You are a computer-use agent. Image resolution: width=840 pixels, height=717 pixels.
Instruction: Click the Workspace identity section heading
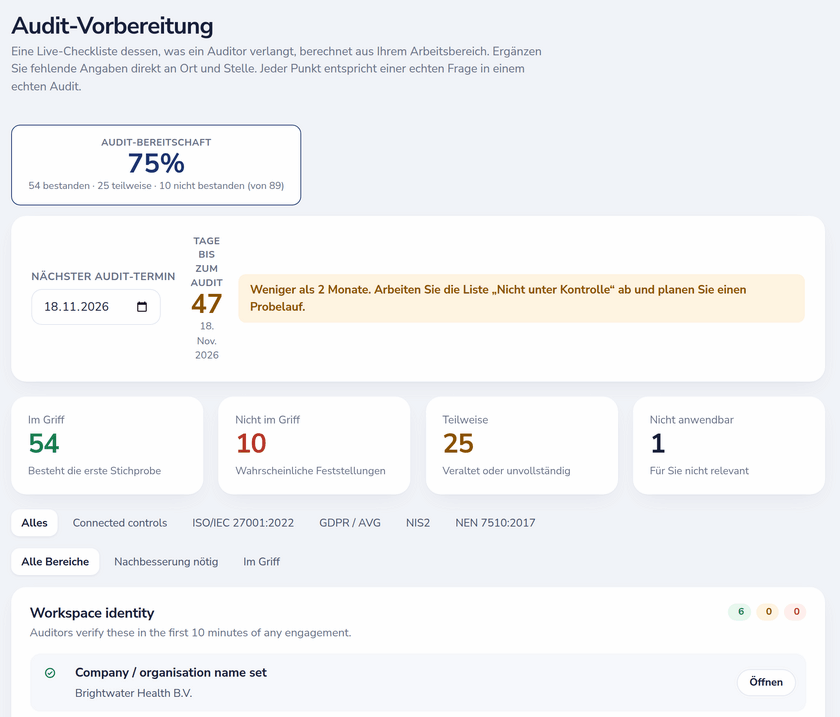tap(92, 613)
